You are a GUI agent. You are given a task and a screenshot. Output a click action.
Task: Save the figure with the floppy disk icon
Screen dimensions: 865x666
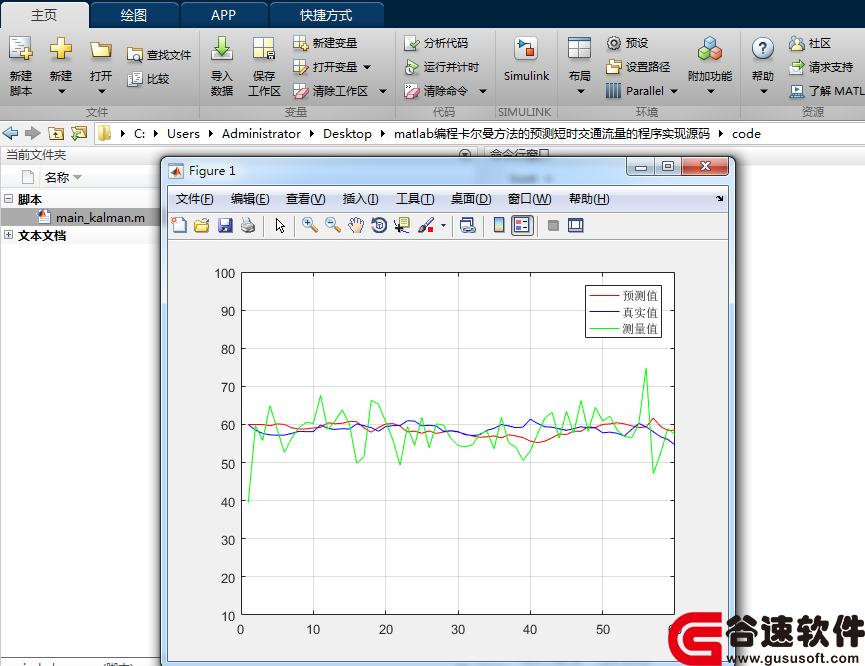[225, 225]
